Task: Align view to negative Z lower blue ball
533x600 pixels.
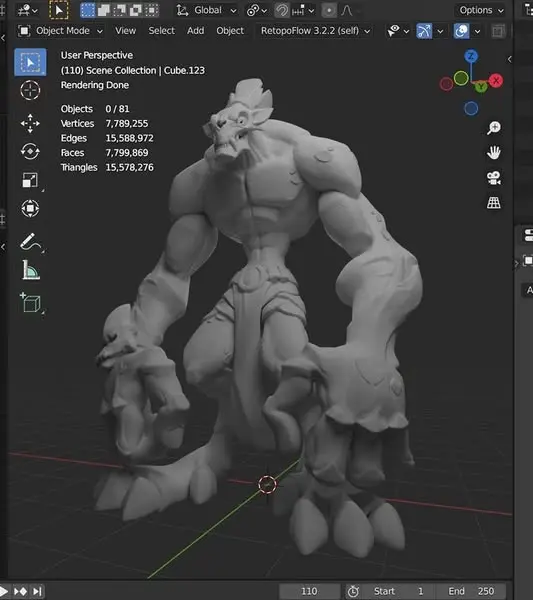Action: (x=471, y=109)
